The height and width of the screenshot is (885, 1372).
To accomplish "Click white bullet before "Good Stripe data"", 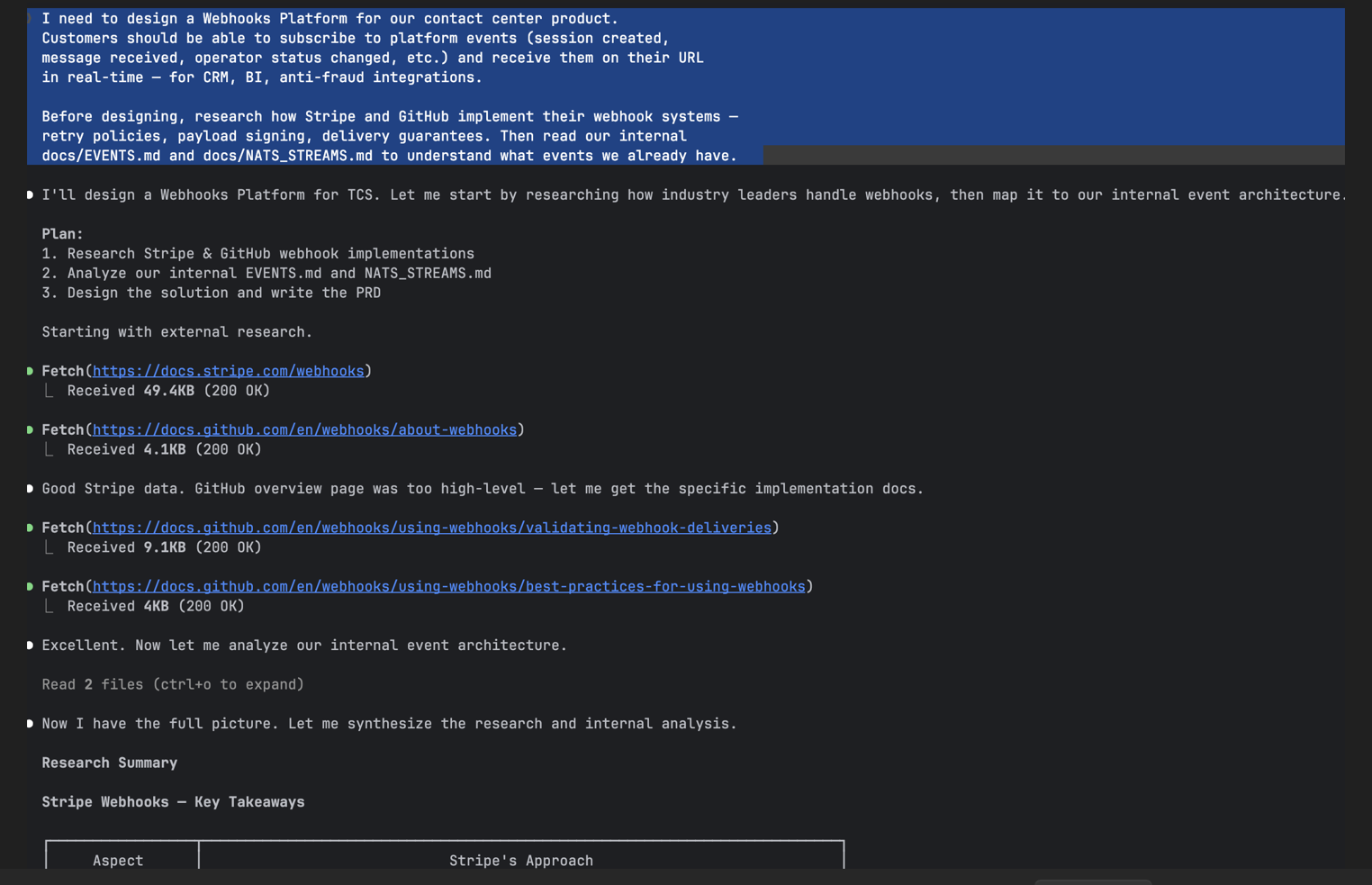I will click(x=30, y=489).
